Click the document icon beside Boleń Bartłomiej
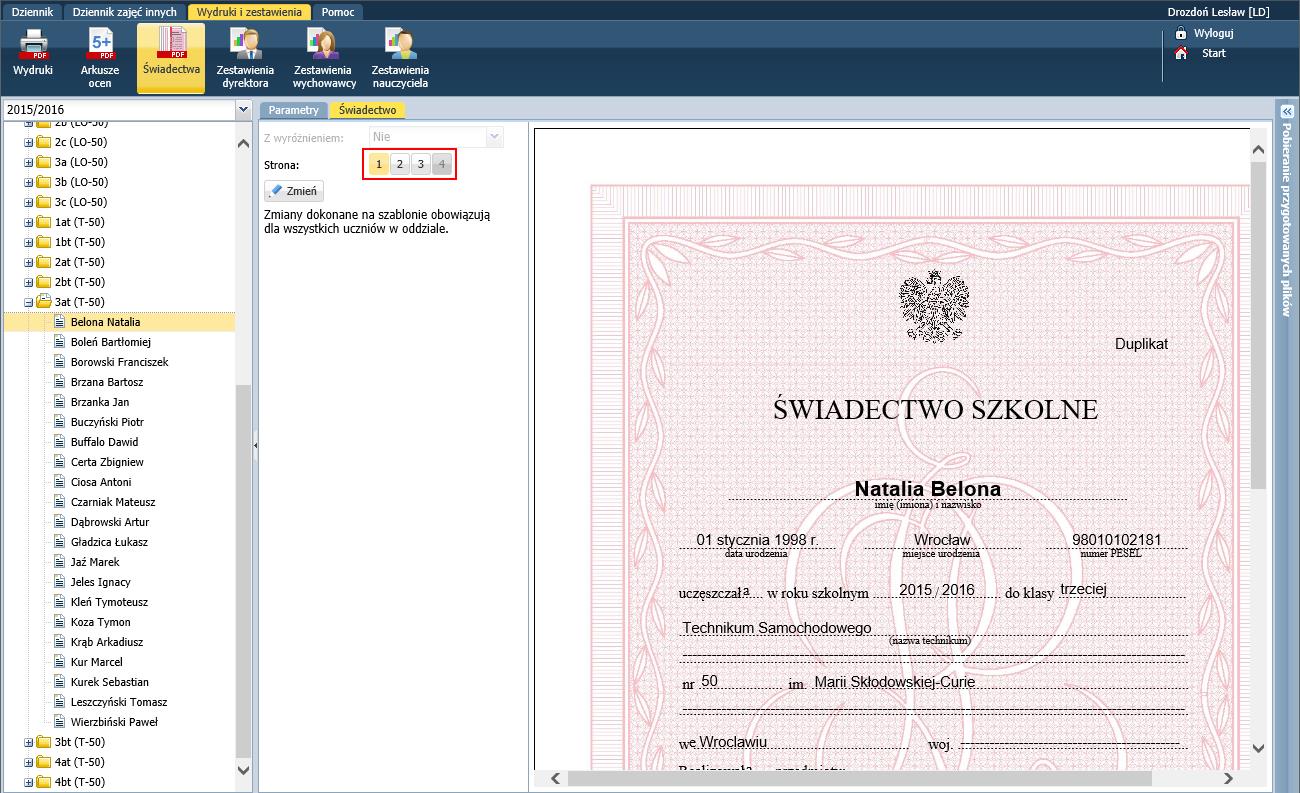Image resolution: width=1300 pixels, height=793 pixels. 59,342
